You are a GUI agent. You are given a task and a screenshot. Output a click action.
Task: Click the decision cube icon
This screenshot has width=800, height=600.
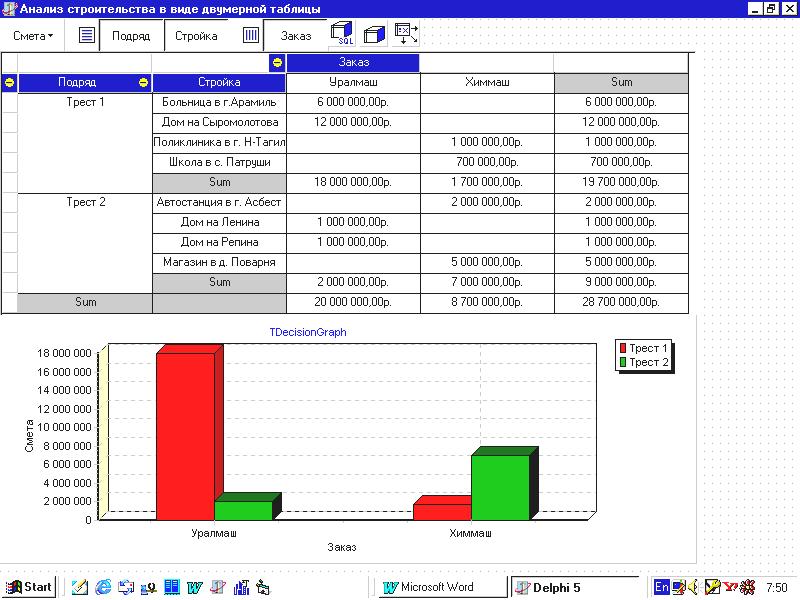(x=374, y=35)
